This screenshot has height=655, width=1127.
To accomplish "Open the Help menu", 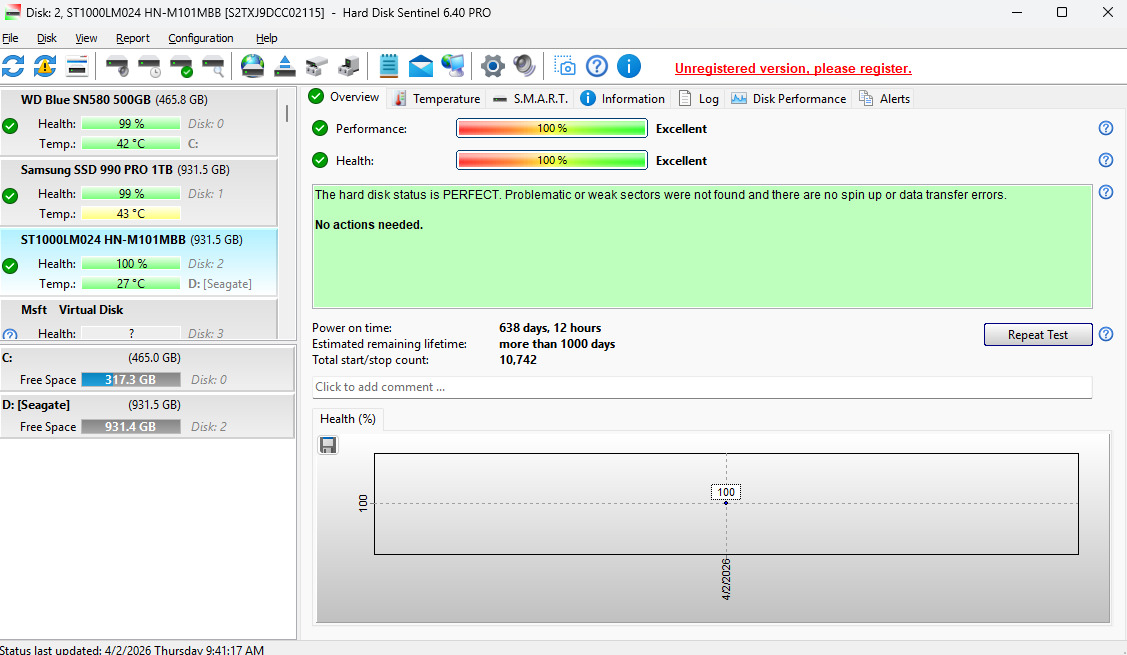I will point(267,38).
